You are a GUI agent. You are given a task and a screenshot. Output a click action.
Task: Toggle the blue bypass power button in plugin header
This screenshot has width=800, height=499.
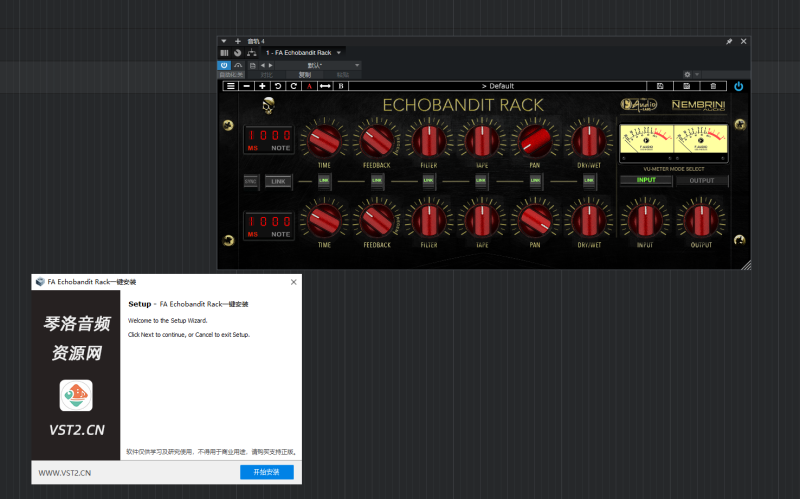[x=224, y=65]
